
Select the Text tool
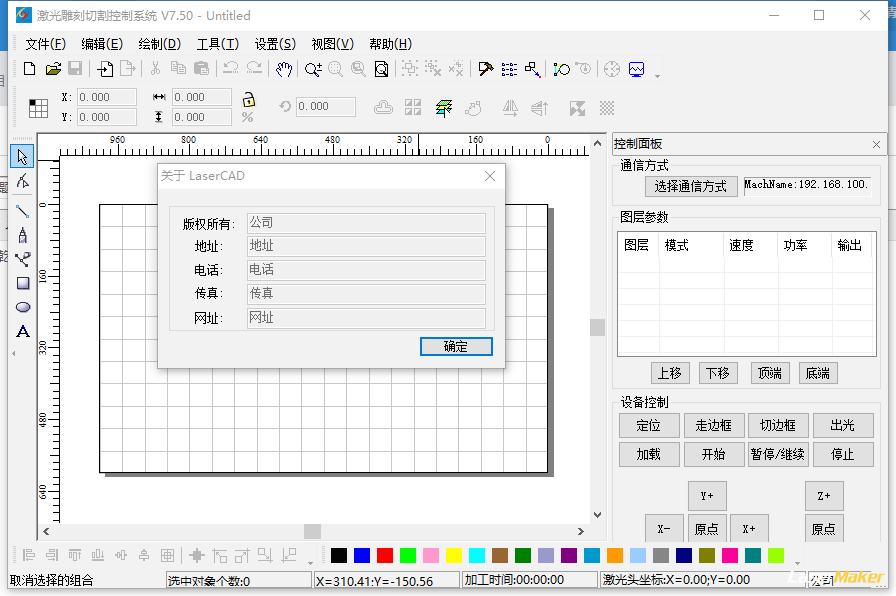point(23,331)
